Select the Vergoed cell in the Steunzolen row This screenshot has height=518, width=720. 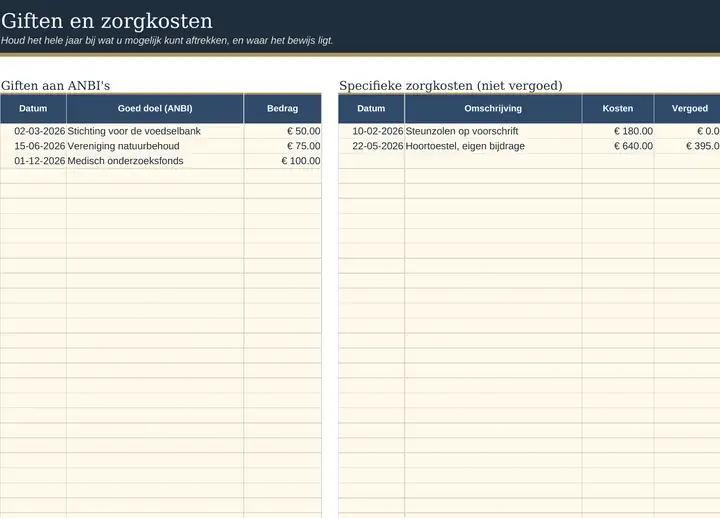click(x=687, y=131)
